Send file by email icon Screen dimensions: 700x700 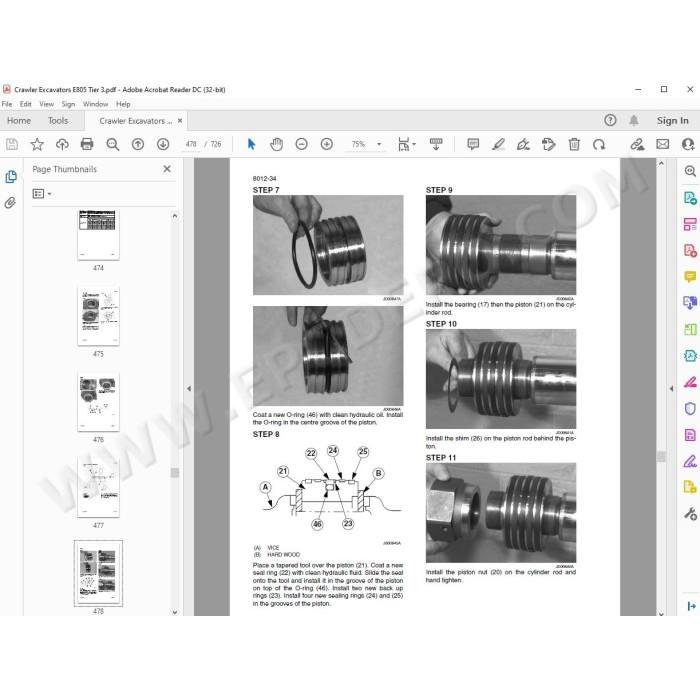(x=662, y=144)
